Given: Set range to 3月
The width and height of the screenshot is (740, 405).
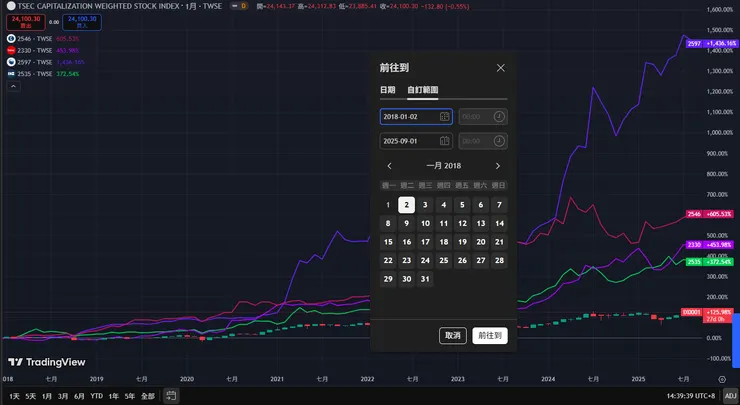Looking at the screenshot, I should click(63, 396).
